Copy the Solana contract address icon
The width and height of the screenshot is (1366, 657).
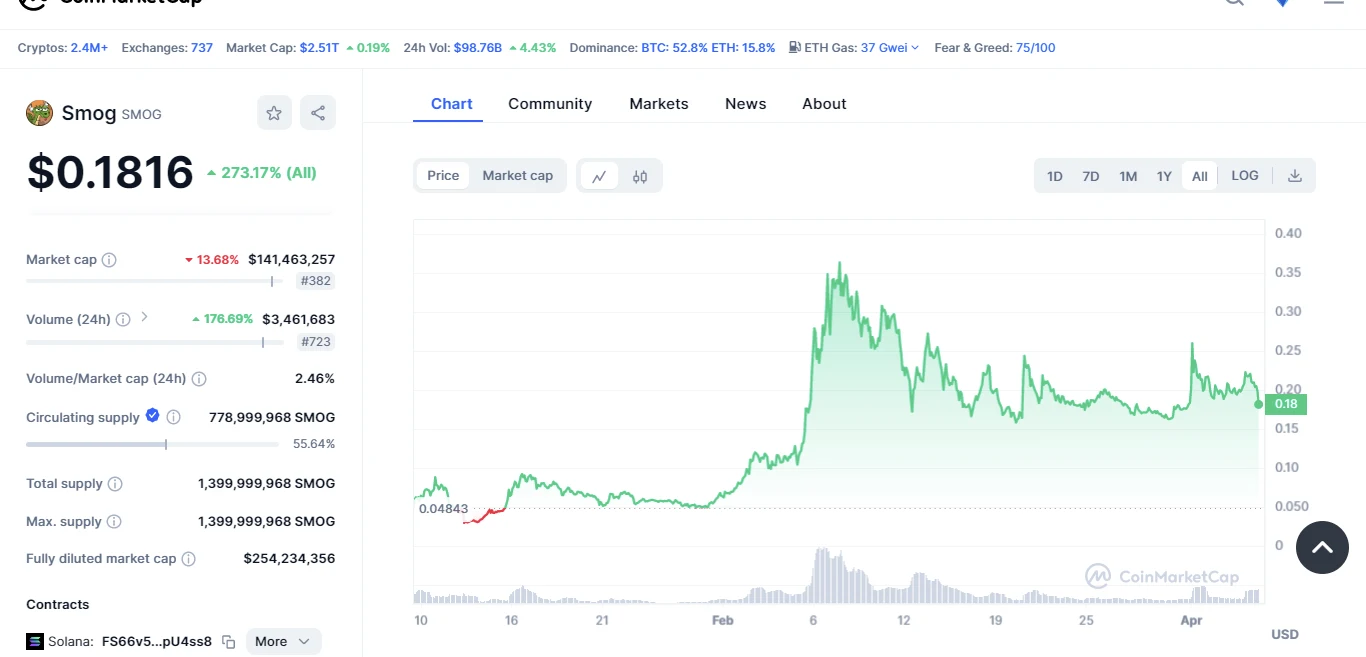tap(228, 642)
